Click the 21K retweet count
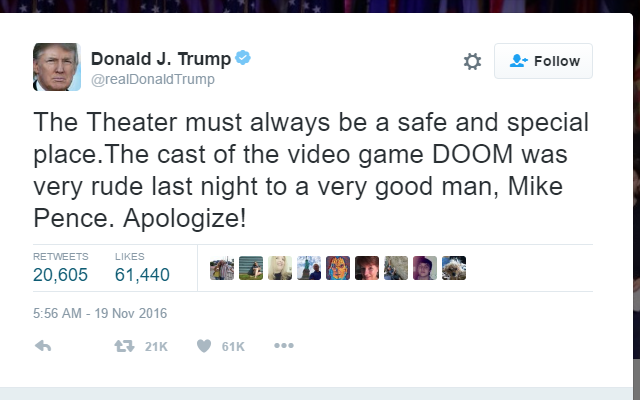This screenshot has height=400, width=640. [x=156, y=347]
